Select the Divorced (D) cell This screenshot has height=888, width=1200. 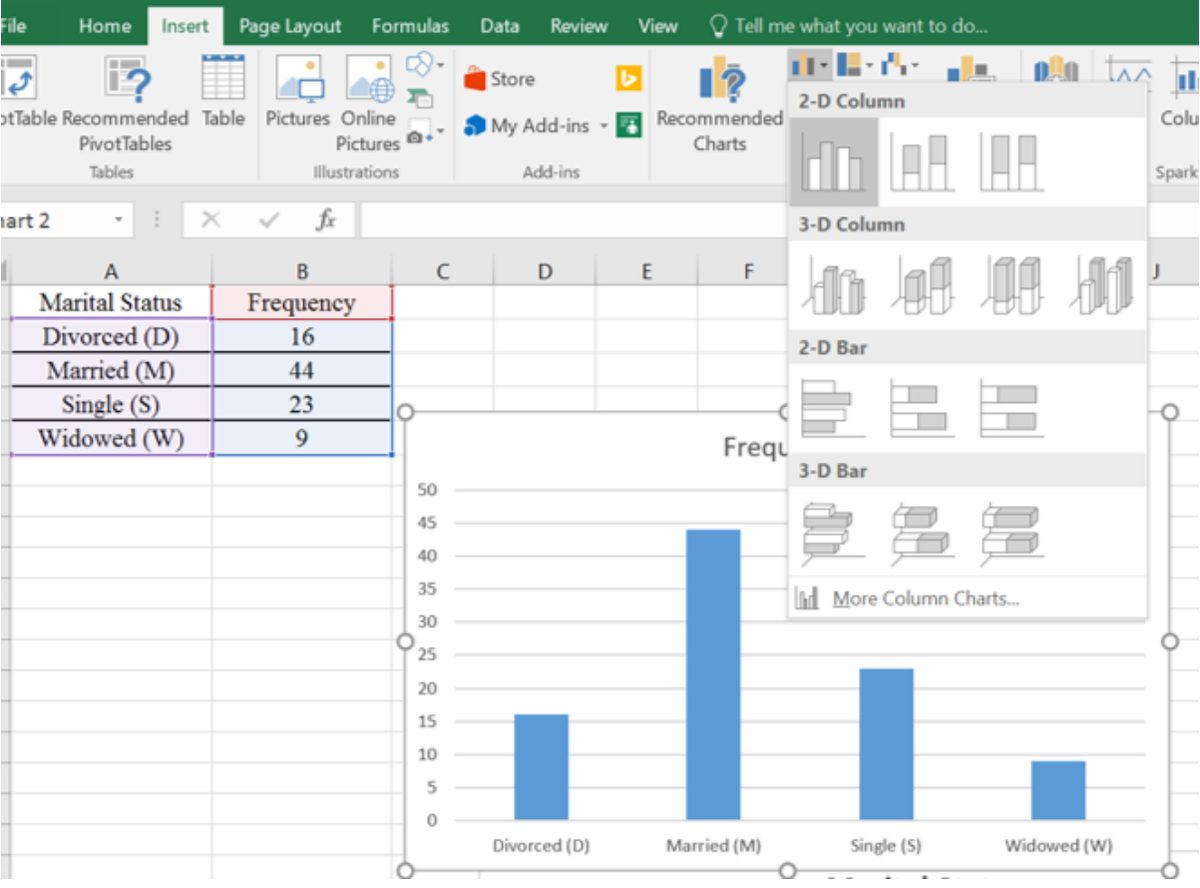111,337
